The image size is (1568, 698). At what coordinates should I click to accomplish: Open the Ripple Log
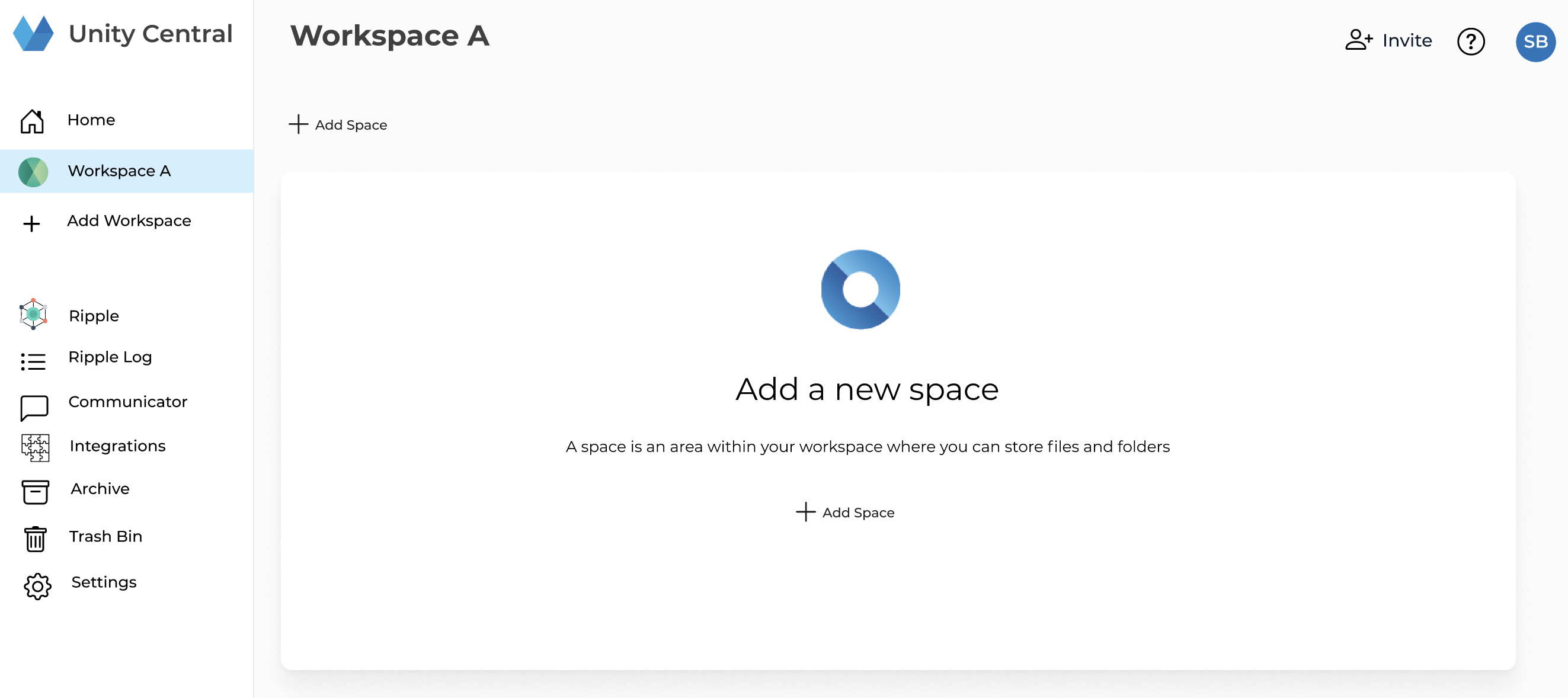point(110,357)
